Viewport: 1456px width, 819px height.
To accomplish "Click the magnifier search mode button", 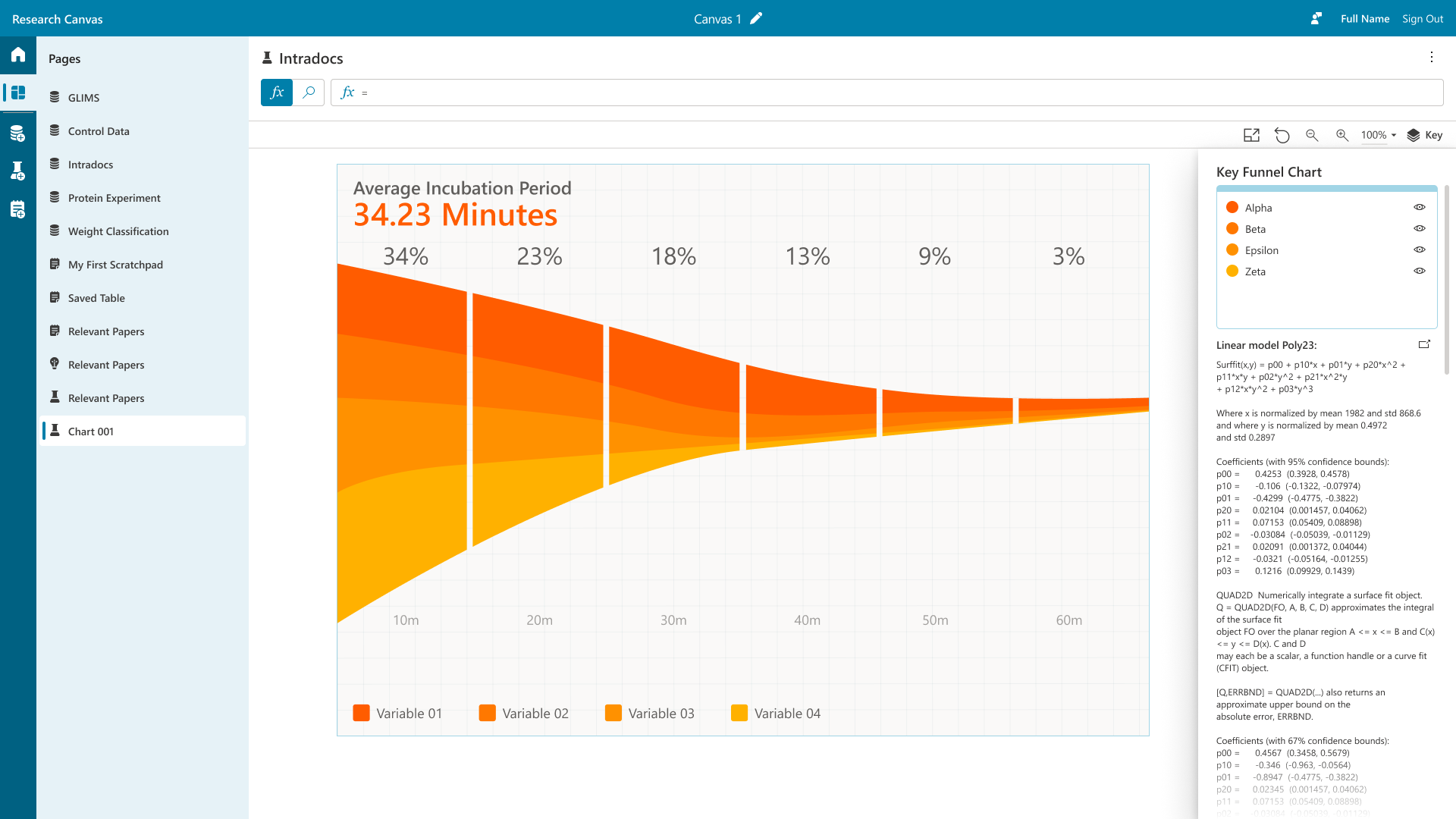I will (309, 93).
